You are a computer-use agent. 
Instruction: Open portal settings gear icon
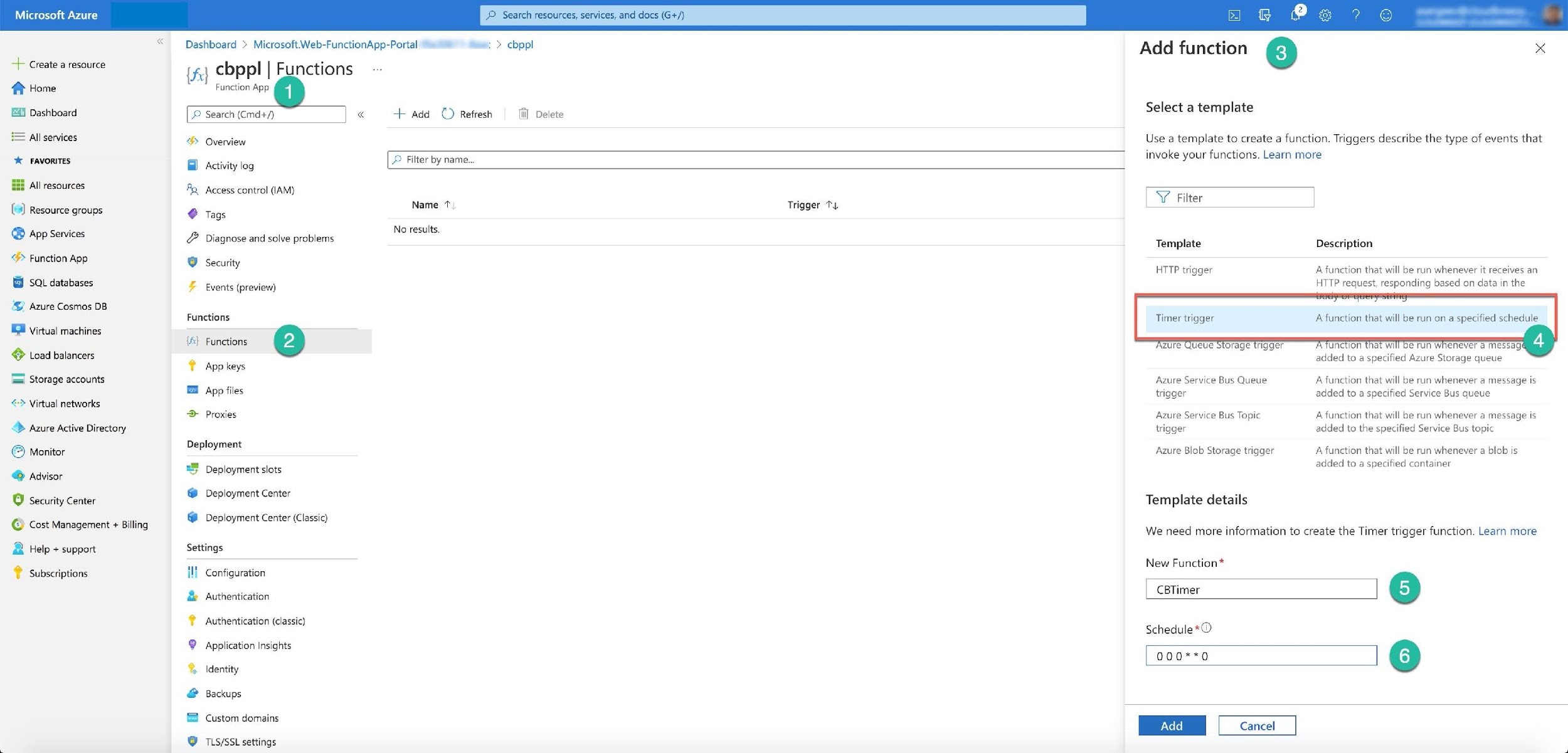click(x=1325, y=15)
